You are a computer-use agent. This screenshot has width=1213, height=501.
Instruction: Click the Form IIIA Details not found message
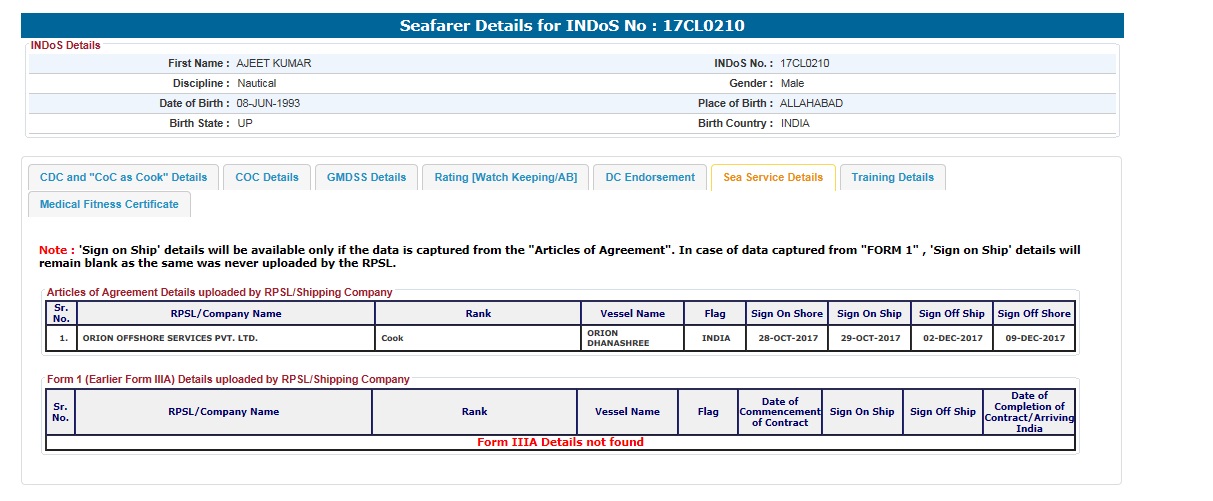(560, 442)
